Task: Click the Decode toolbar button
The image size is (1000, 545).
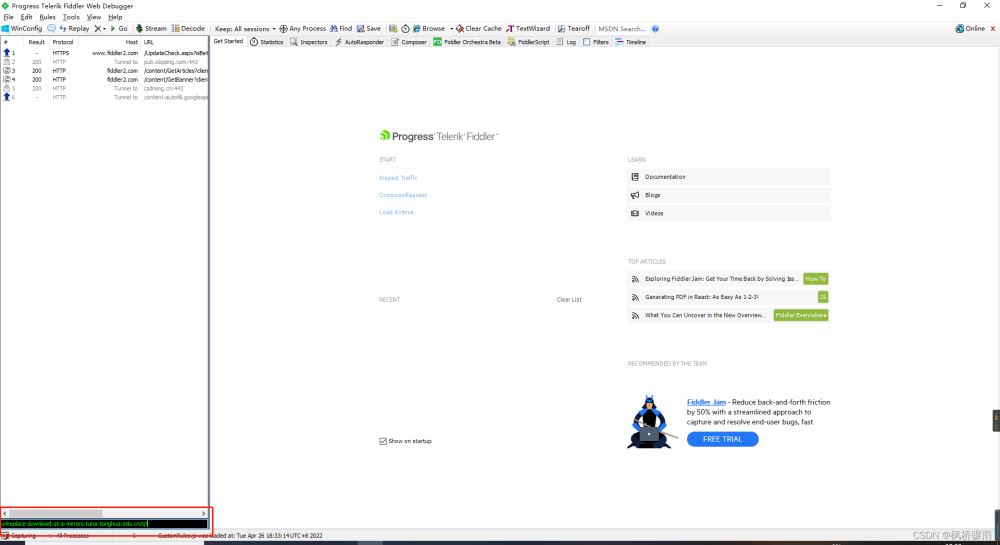Action: tap(188, 29)
